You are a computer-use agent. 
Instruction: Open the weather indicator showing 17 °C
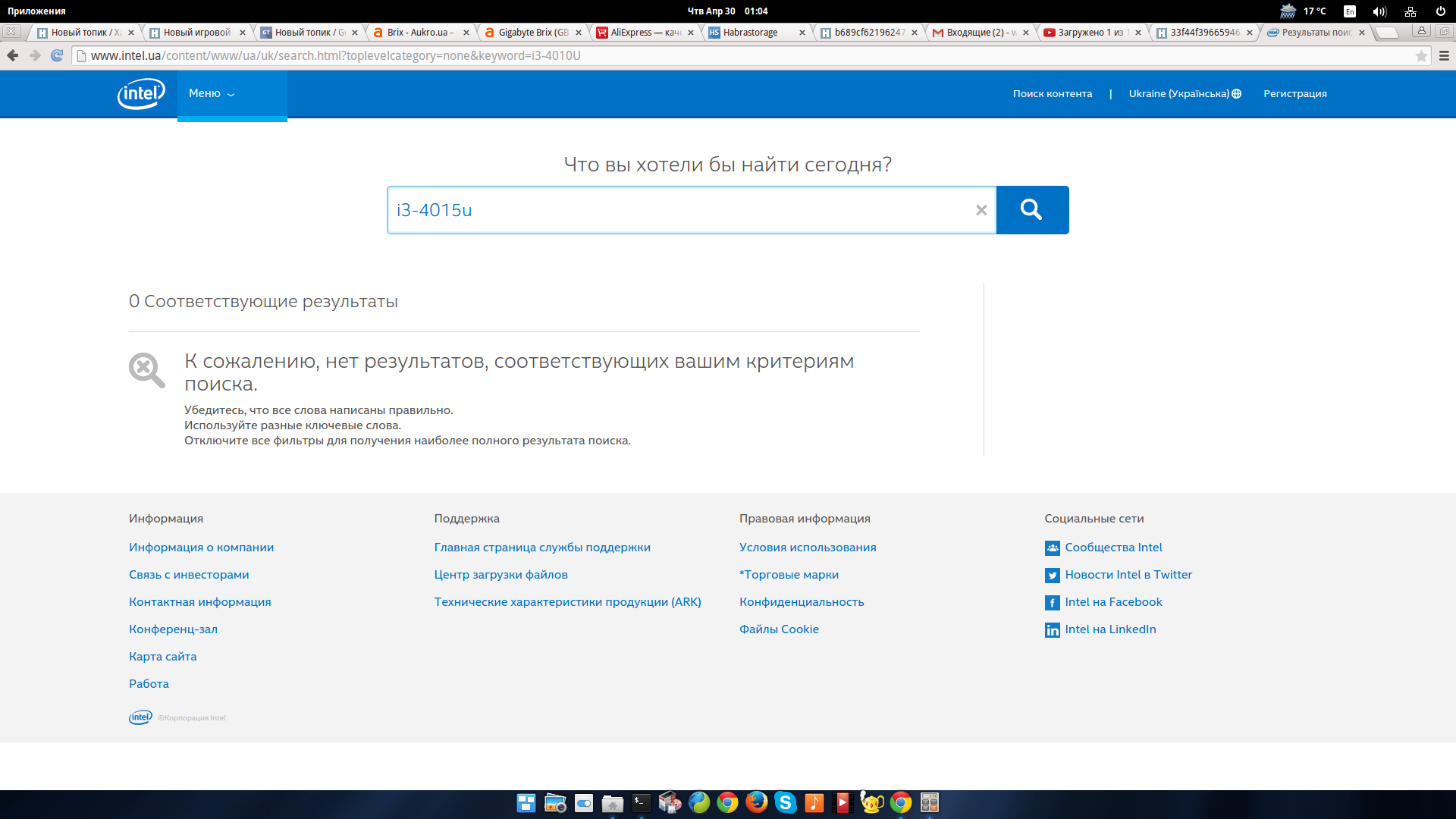point(1304,11)
